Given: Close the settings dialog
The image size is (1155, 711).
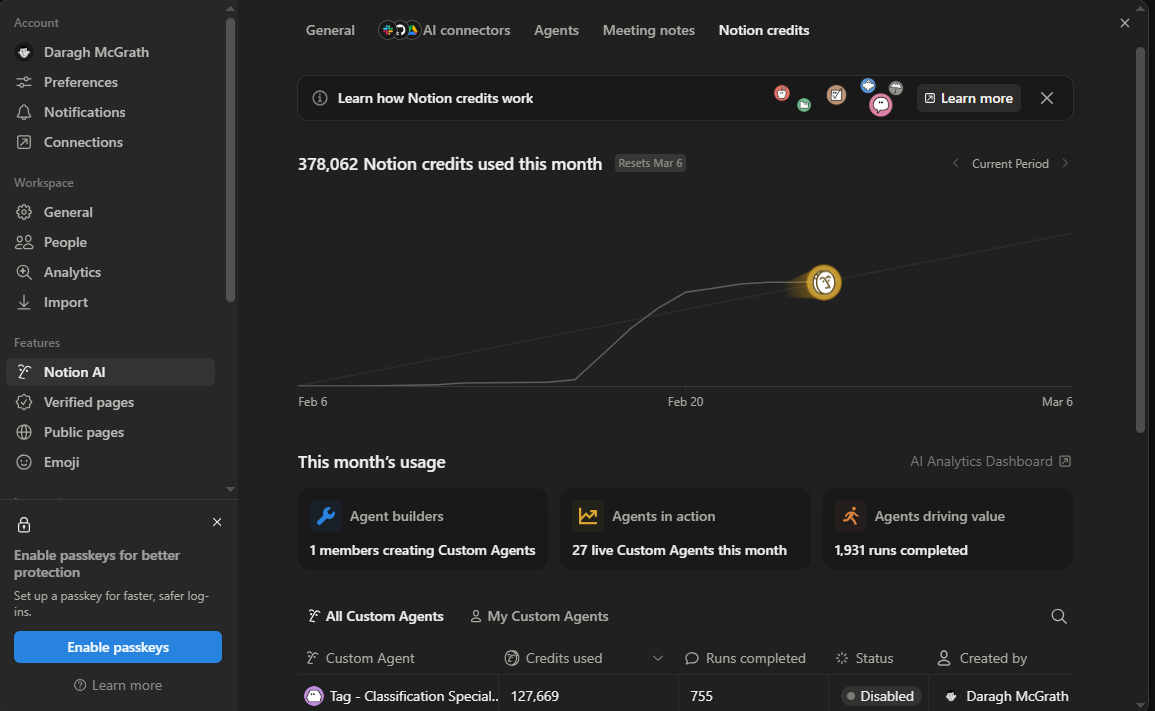Looking at the screenshot, I should (1125, 23).
